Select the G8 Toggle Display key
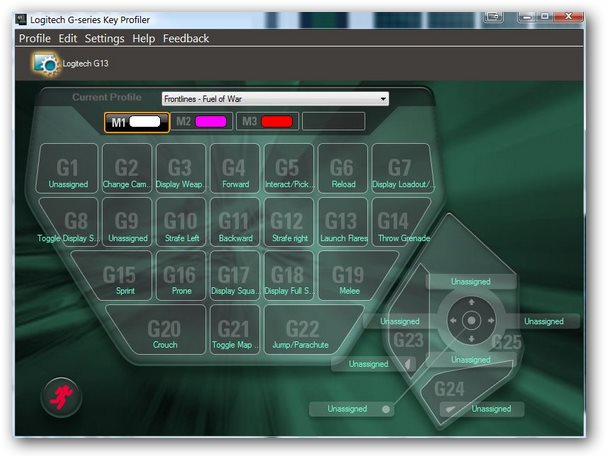Viewport: 606px width, 458px height. 73,222
